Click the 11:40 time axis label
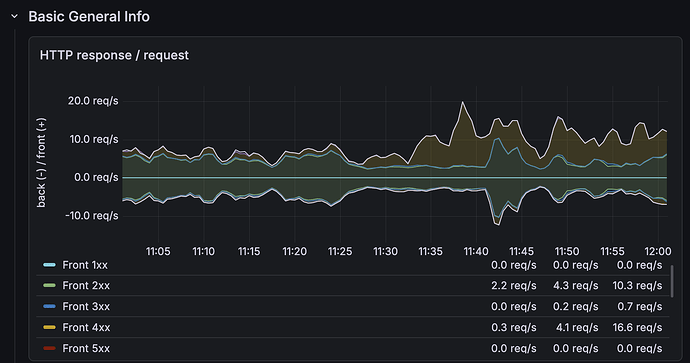Screen dimensions: 690x363 point(476,251)
